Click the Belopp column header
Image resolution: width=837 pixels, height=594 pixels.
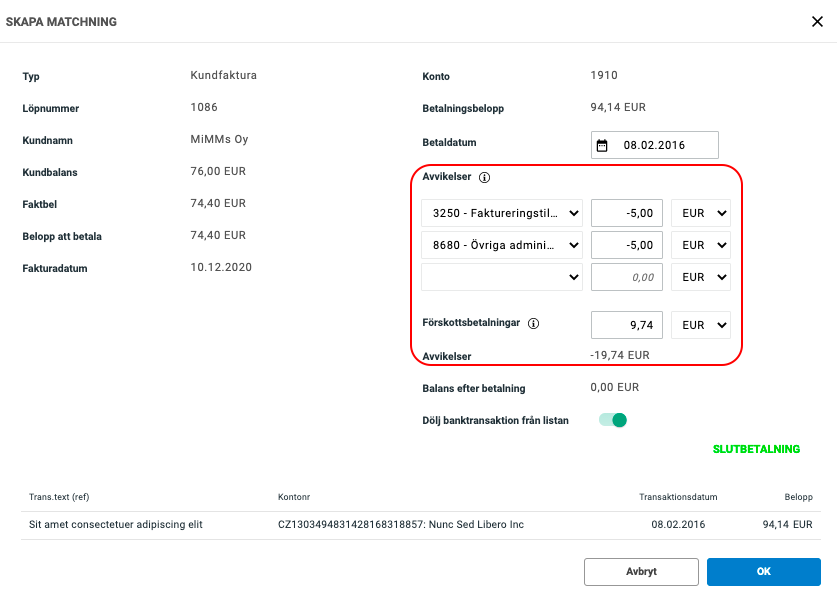click(x=798, y=497)
